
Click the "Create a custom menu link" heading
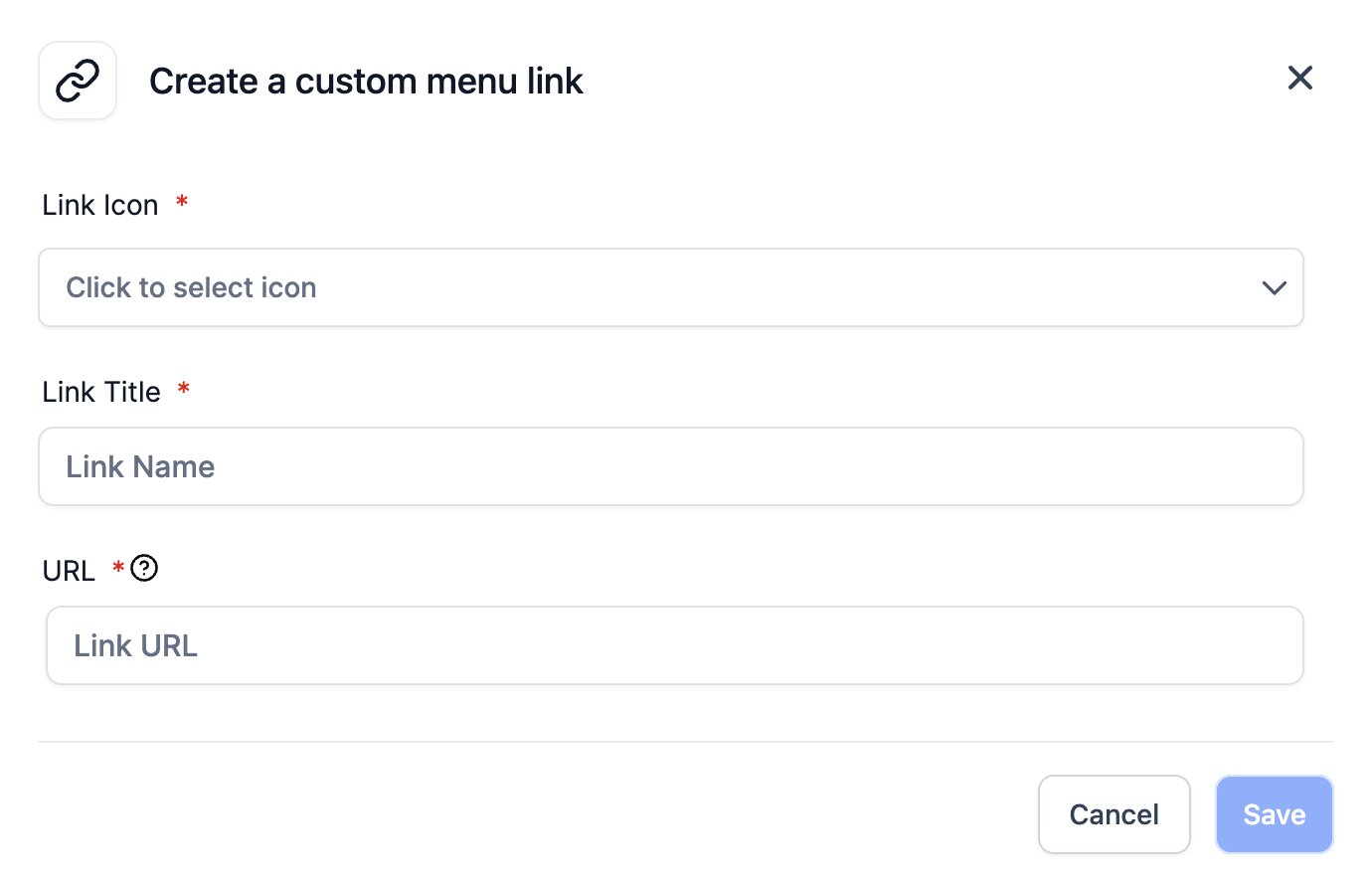click(x=366, y=81)
